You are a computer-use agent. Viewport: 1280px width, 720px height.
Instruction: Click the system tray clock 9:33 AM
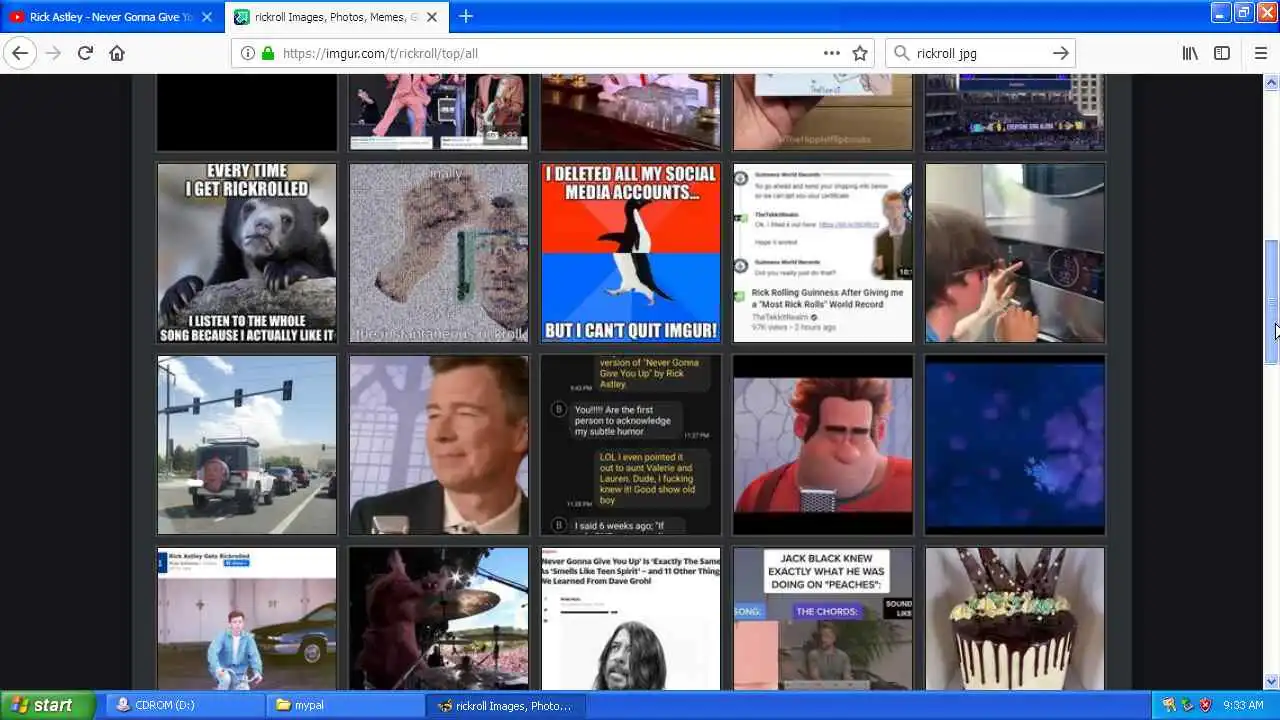coord(1243,705)
